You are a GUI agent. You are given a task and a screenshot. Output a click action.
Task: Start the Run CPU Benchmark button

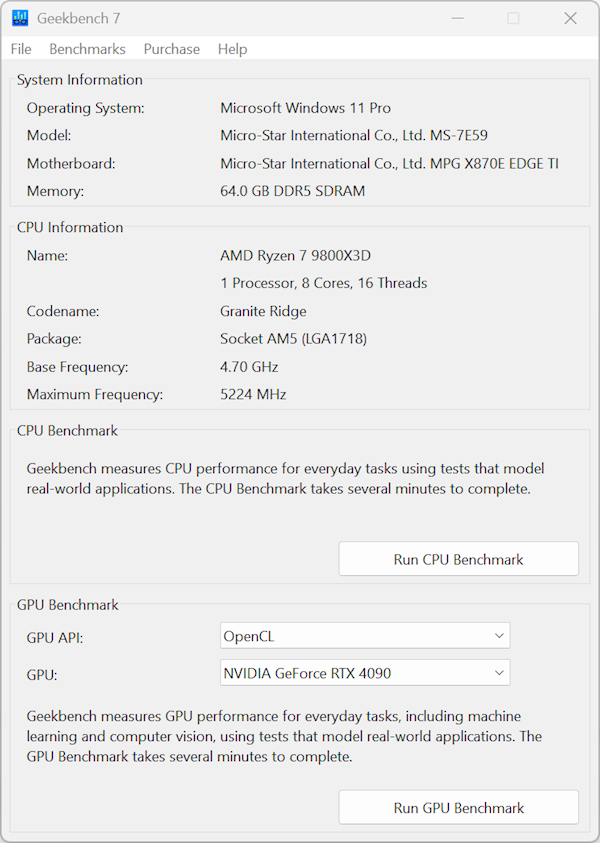pyautogui.click(x=459, y=559)
